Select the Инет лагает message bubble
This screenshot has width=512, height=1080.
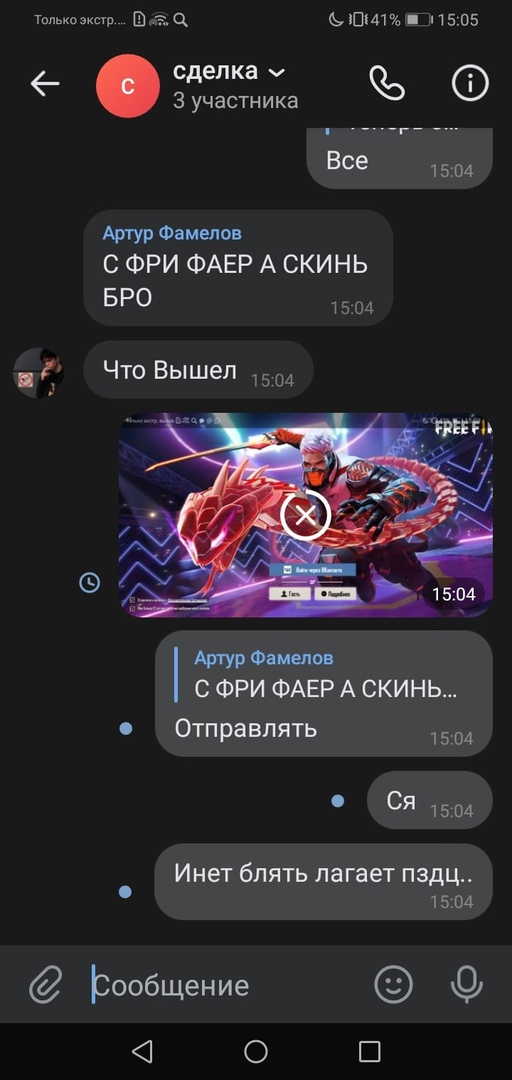(x=323, y=882)
